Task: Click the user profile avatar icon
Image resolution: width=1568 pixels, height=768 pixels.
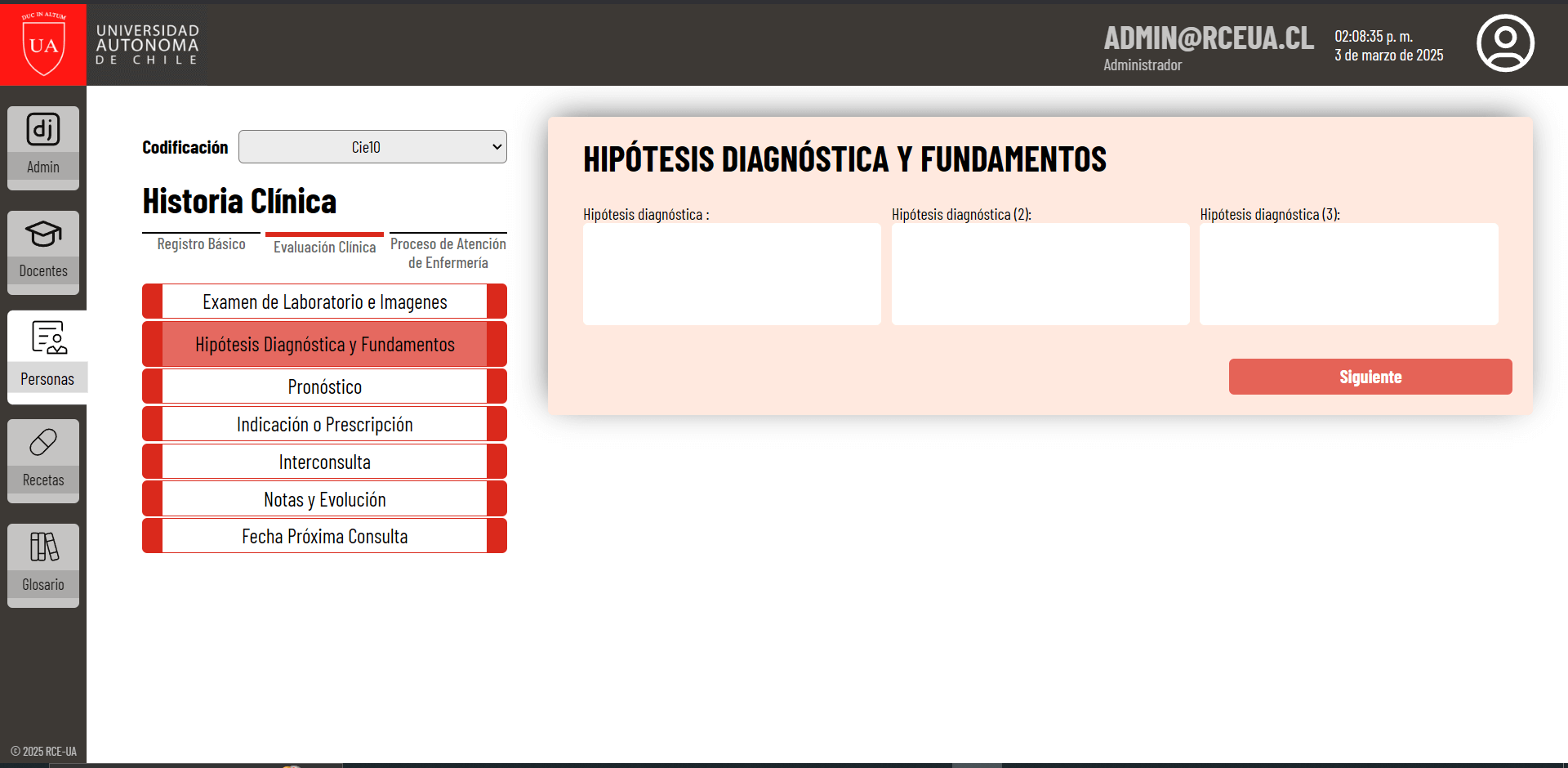Action: click(1505, 43)
